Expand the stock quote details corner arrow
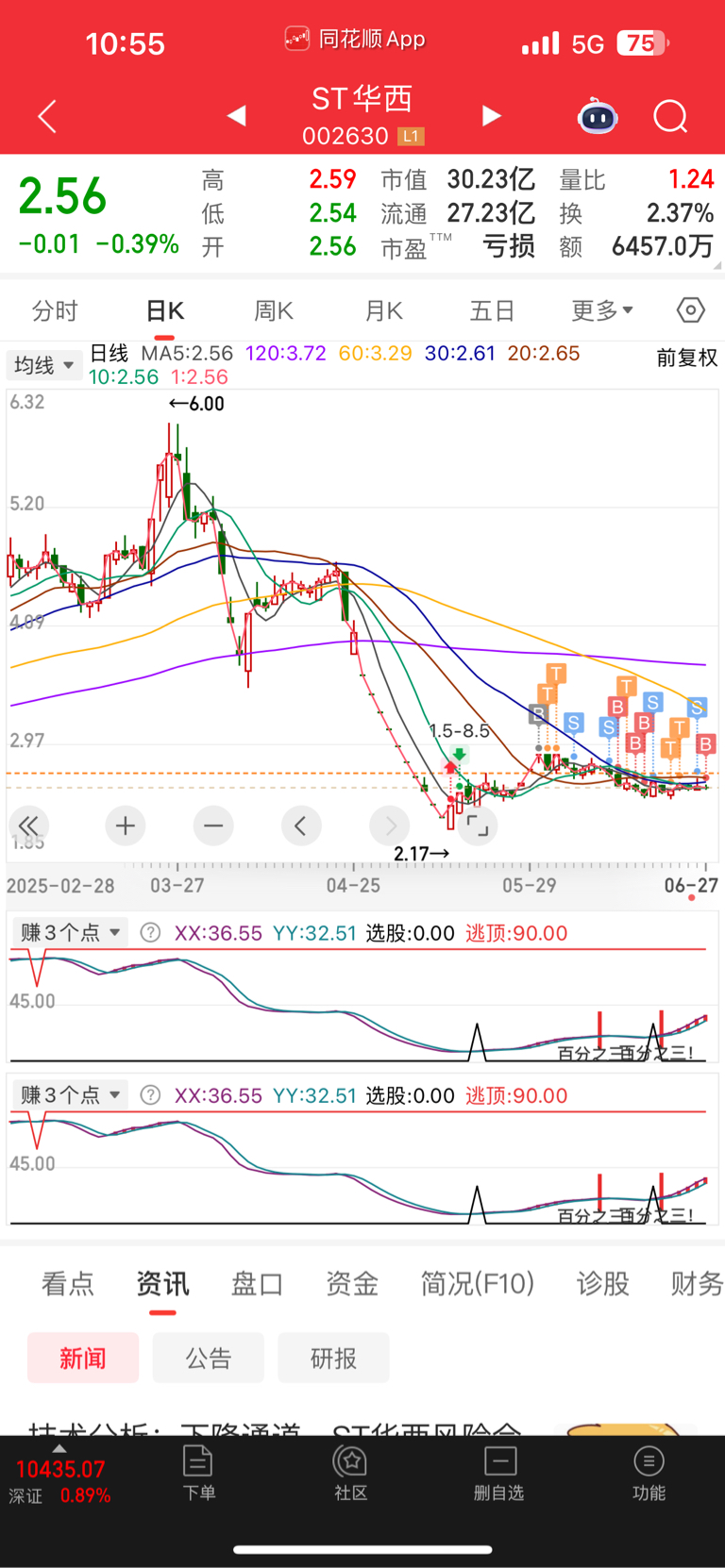 [x=717, y=265]
